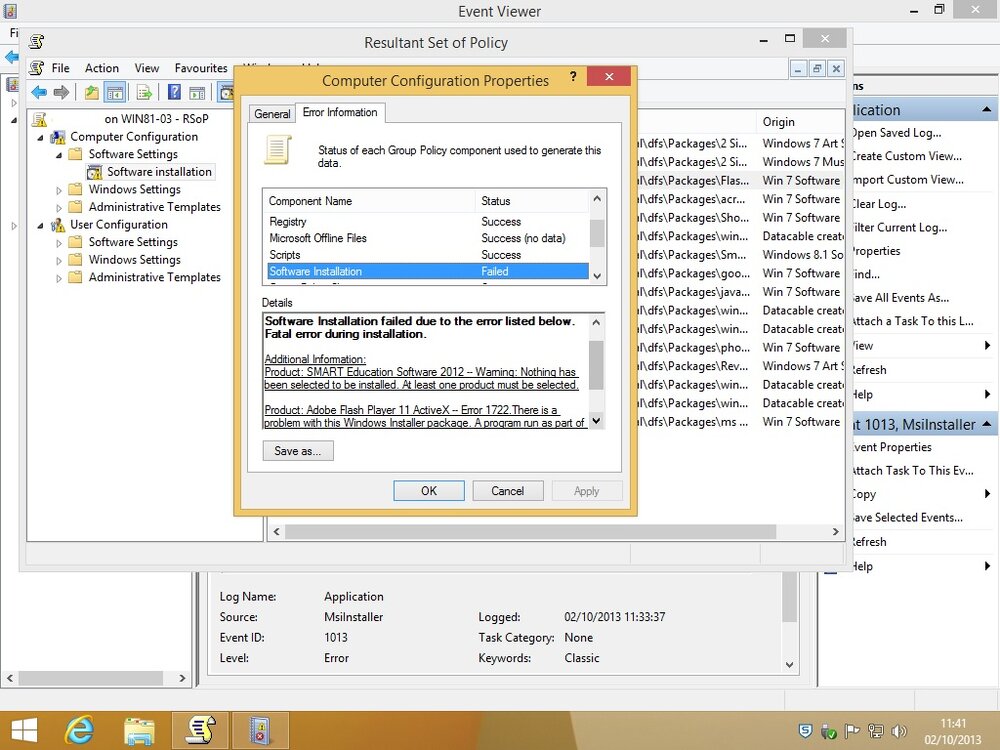Click the Event Viewer taskbar icon
1000x750 pixels.
coord(260,730)
